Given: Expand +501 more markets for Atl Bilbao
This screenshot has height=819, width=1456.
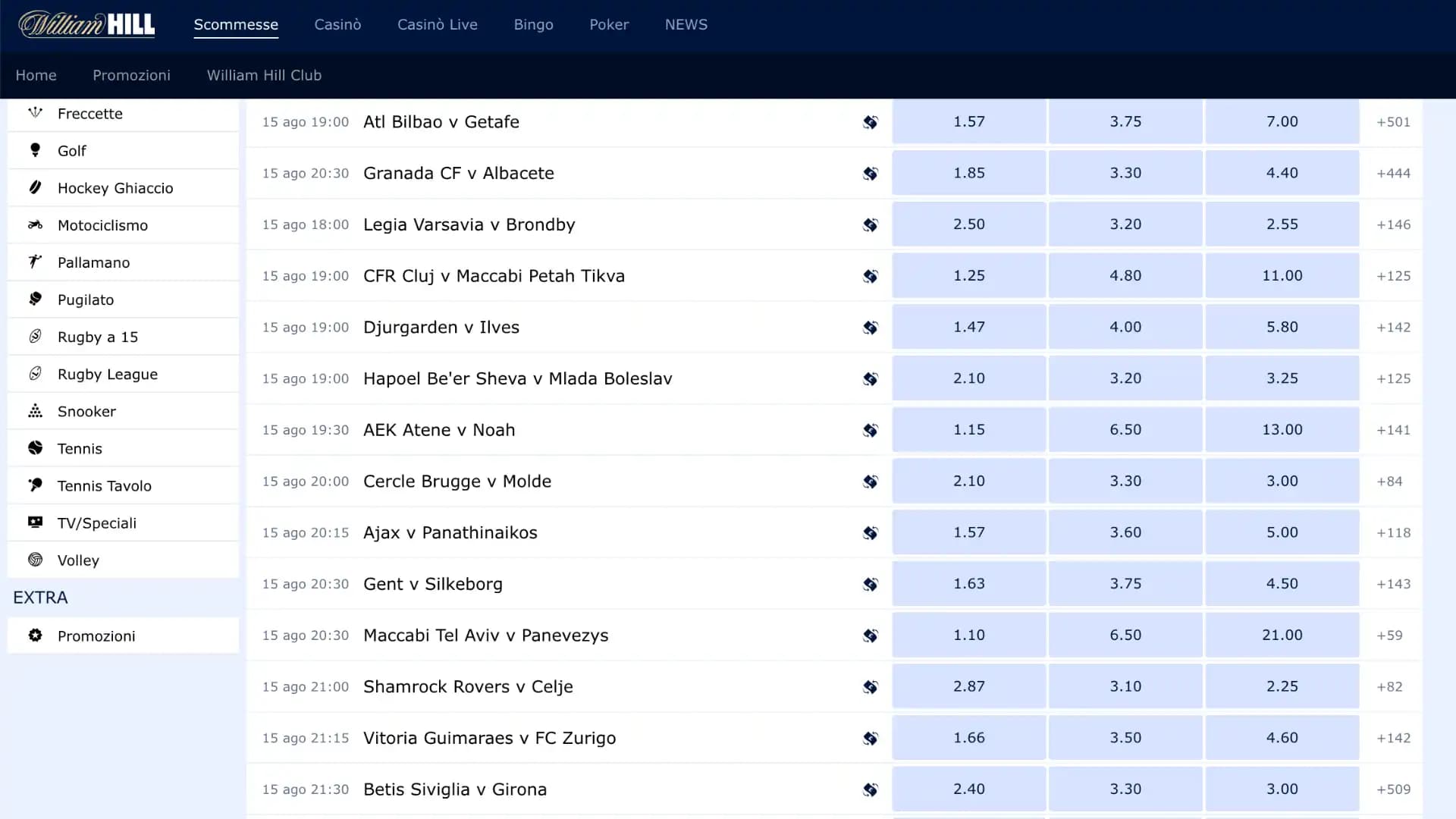Looking at the screenshot, I should coord(1393,122).
